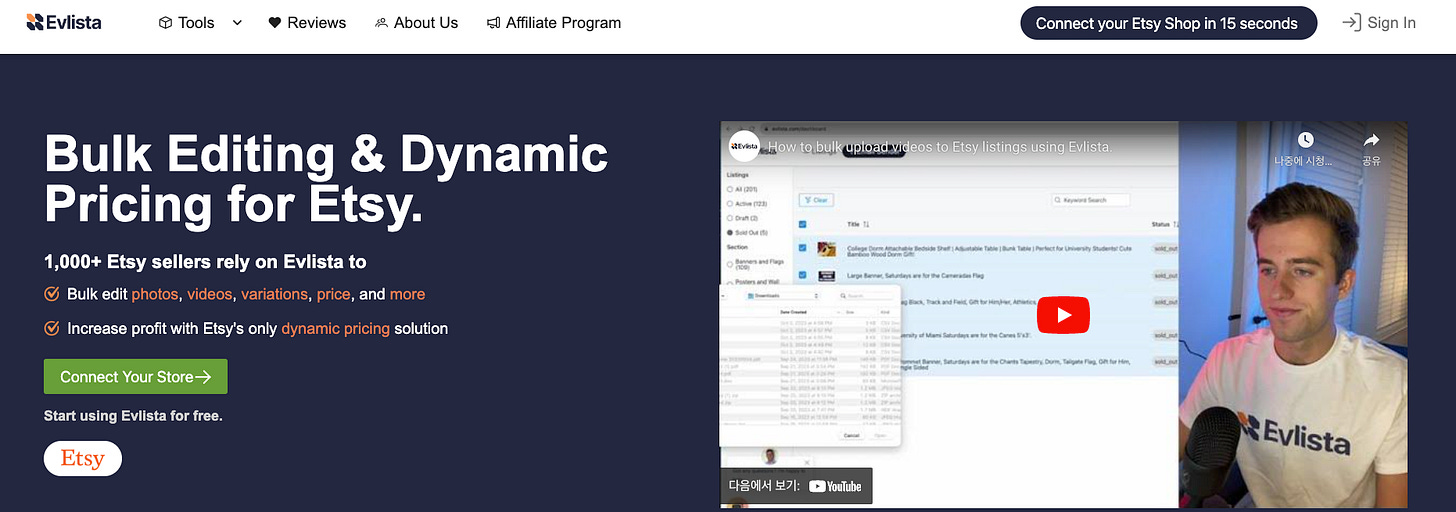Open the videos bulk edit link
Image resolution: width=1456 pixels, height=512 pixels.
tap(209, 294)
